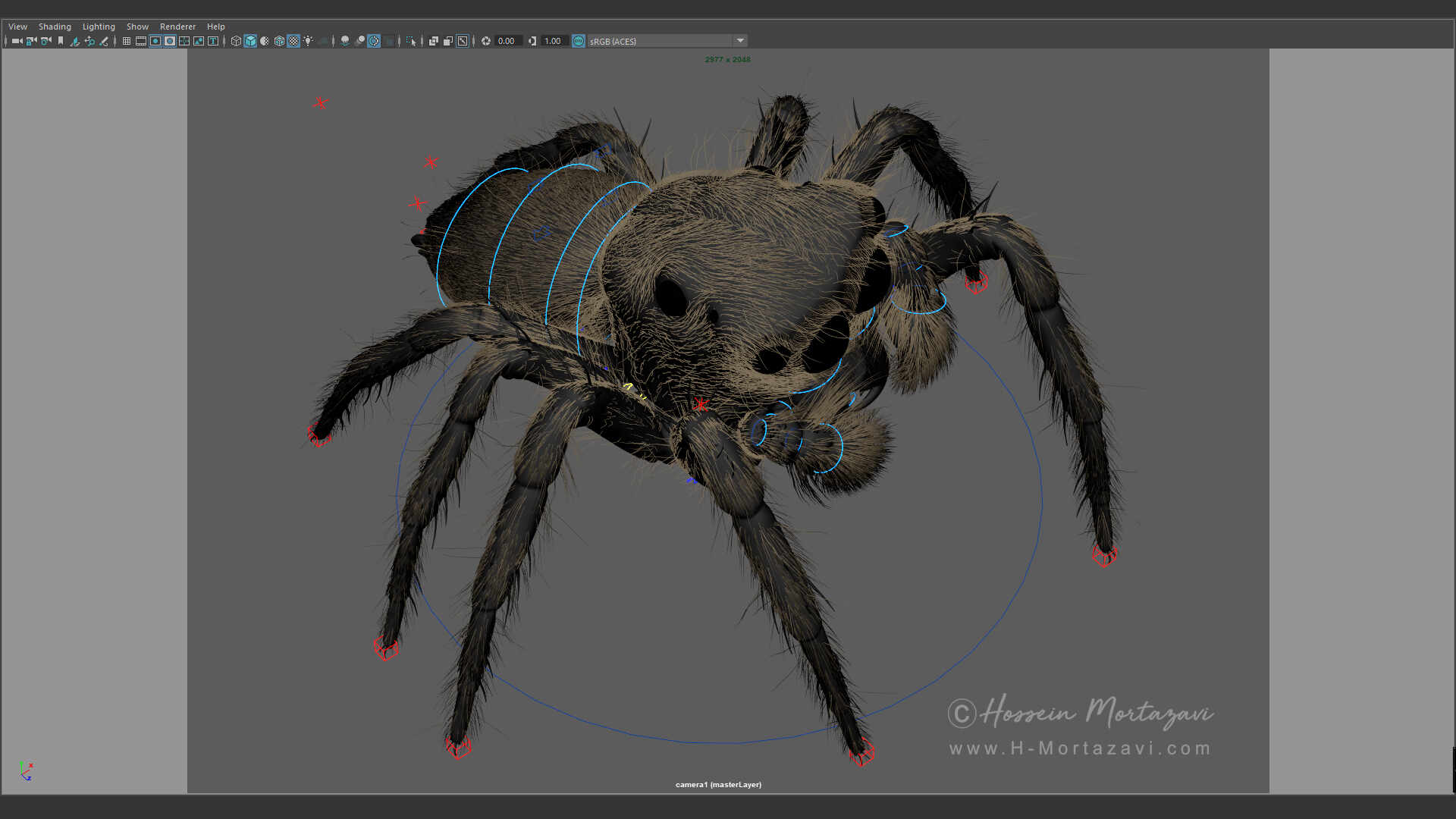The height and width of the screenshot is (819, 1456).
Task: Open the camera selection bookmark menu
Action: point(60,41)
